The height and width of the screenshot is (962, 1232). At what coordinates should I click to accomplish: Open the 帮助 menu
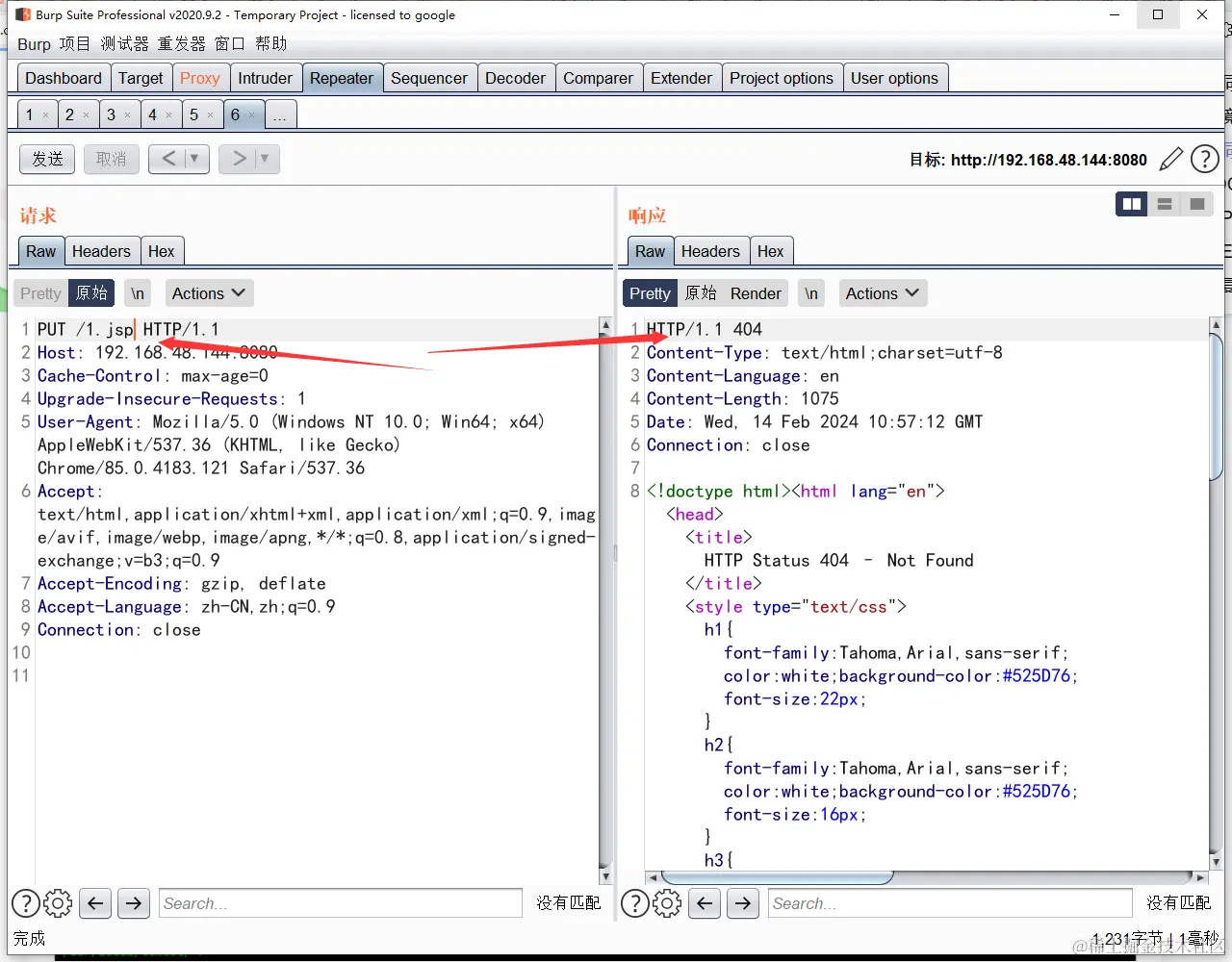pos(270,44)
